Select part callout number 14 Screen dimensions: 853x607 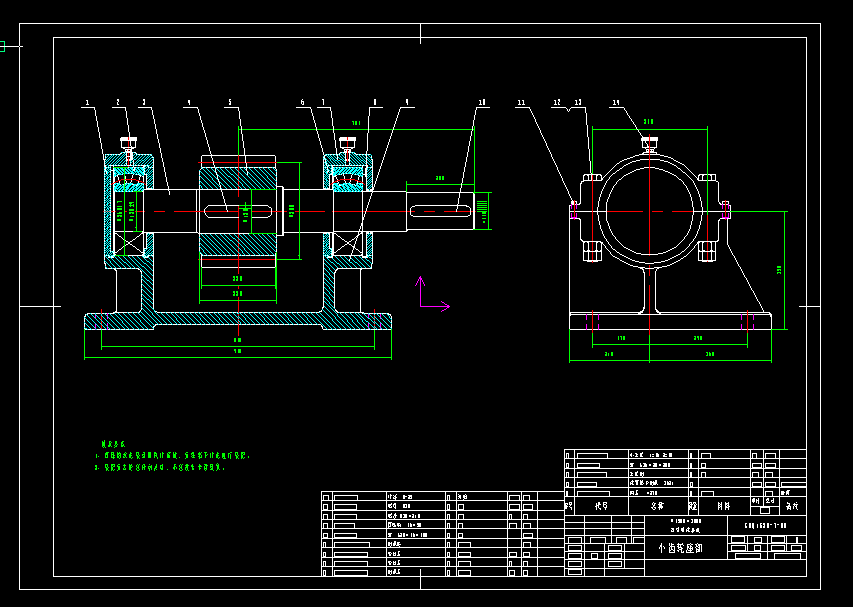tap(616, 102)
